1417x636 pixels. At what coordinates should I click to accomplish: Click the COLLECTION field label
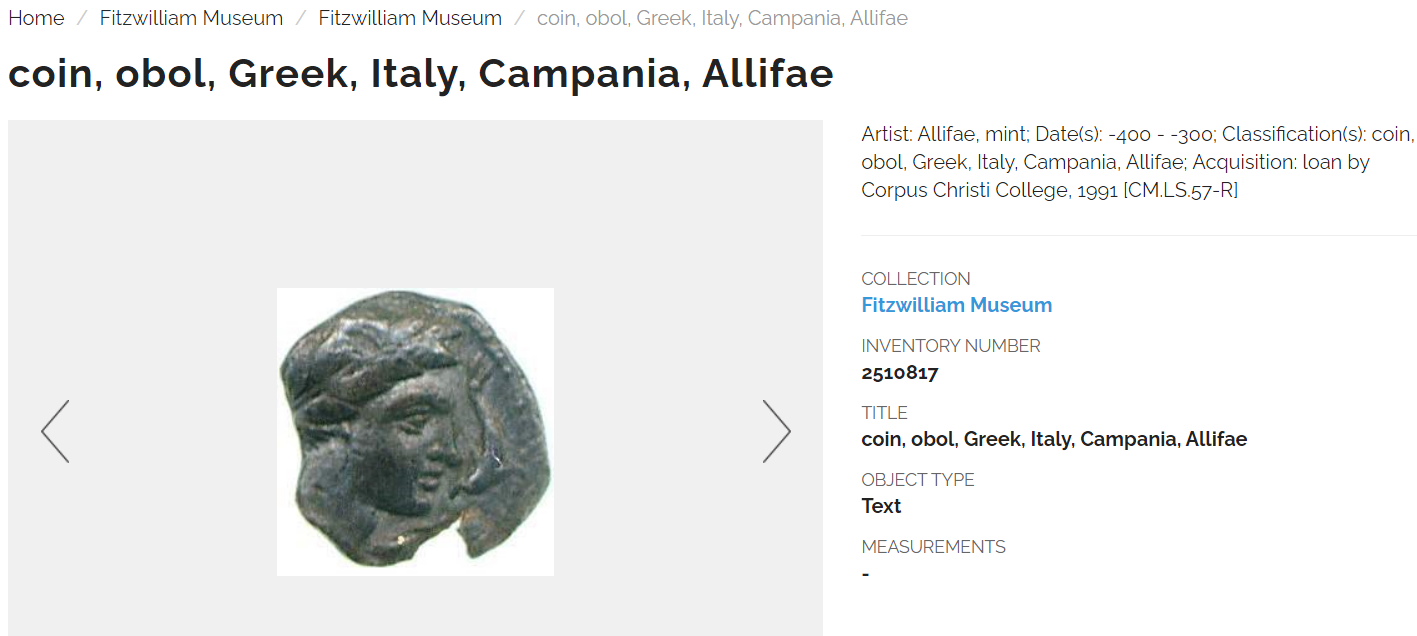click(915, 279)
